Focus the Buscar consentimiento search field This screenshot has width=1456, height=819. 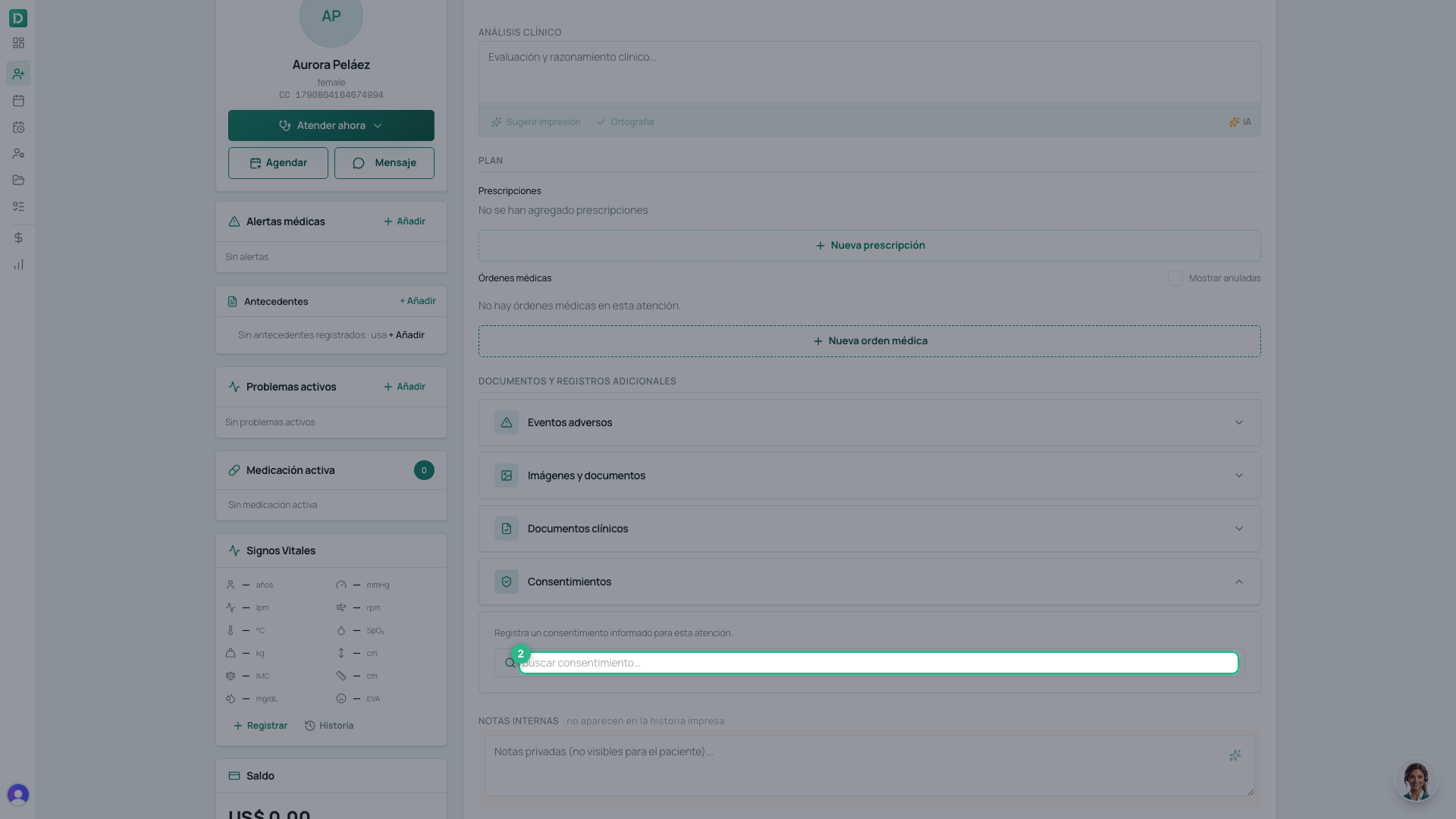[x=878, y=663]
